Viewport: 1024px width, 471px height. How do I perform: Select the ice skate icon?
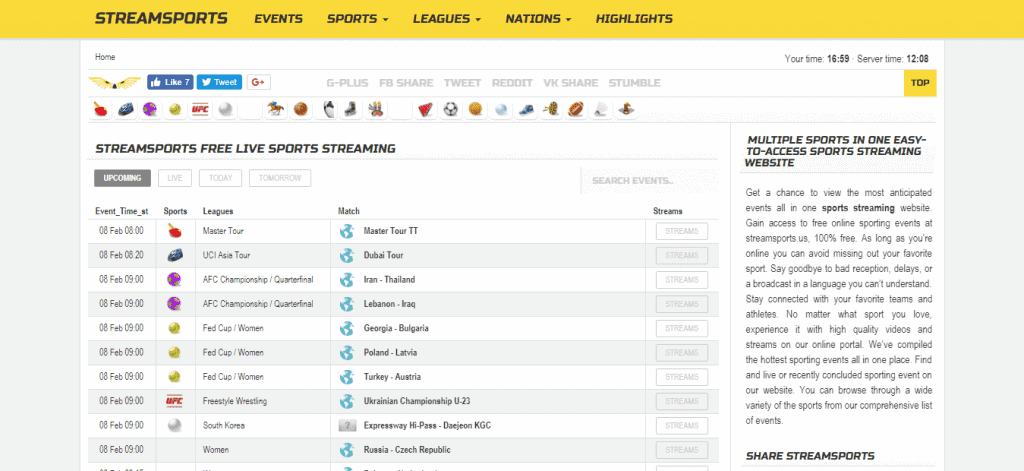350,110
